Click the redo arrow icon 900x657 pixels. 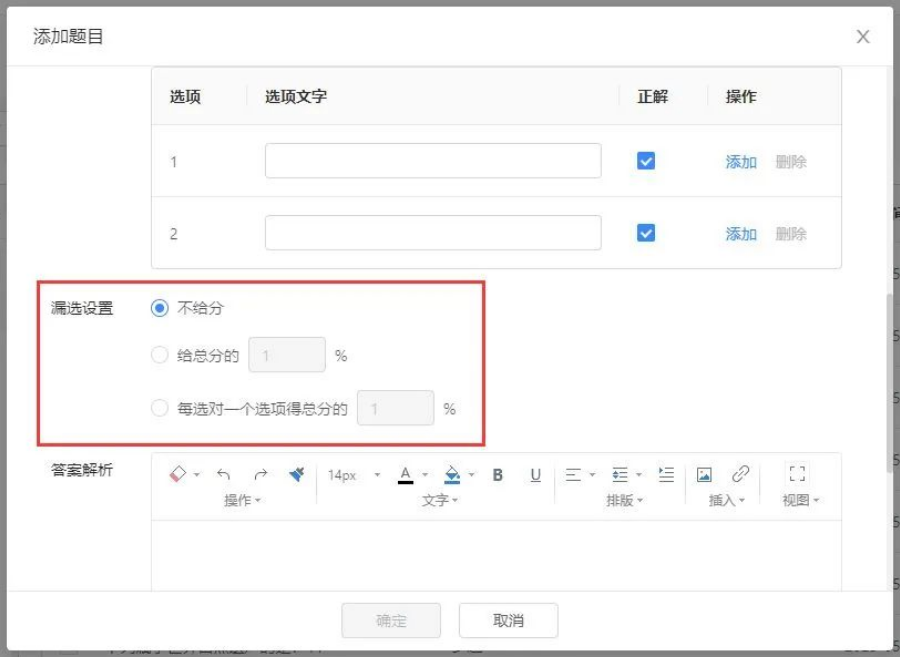261,475
